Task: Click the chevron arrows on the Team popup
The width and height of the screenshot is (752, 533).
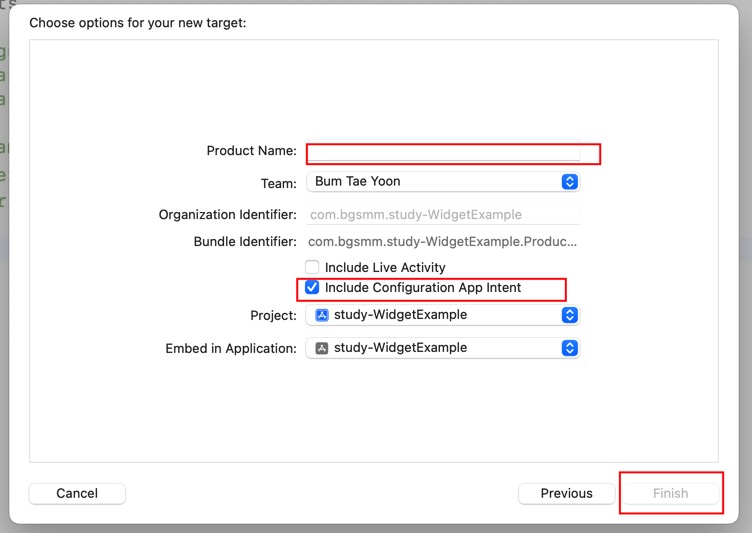Action: 569,182
